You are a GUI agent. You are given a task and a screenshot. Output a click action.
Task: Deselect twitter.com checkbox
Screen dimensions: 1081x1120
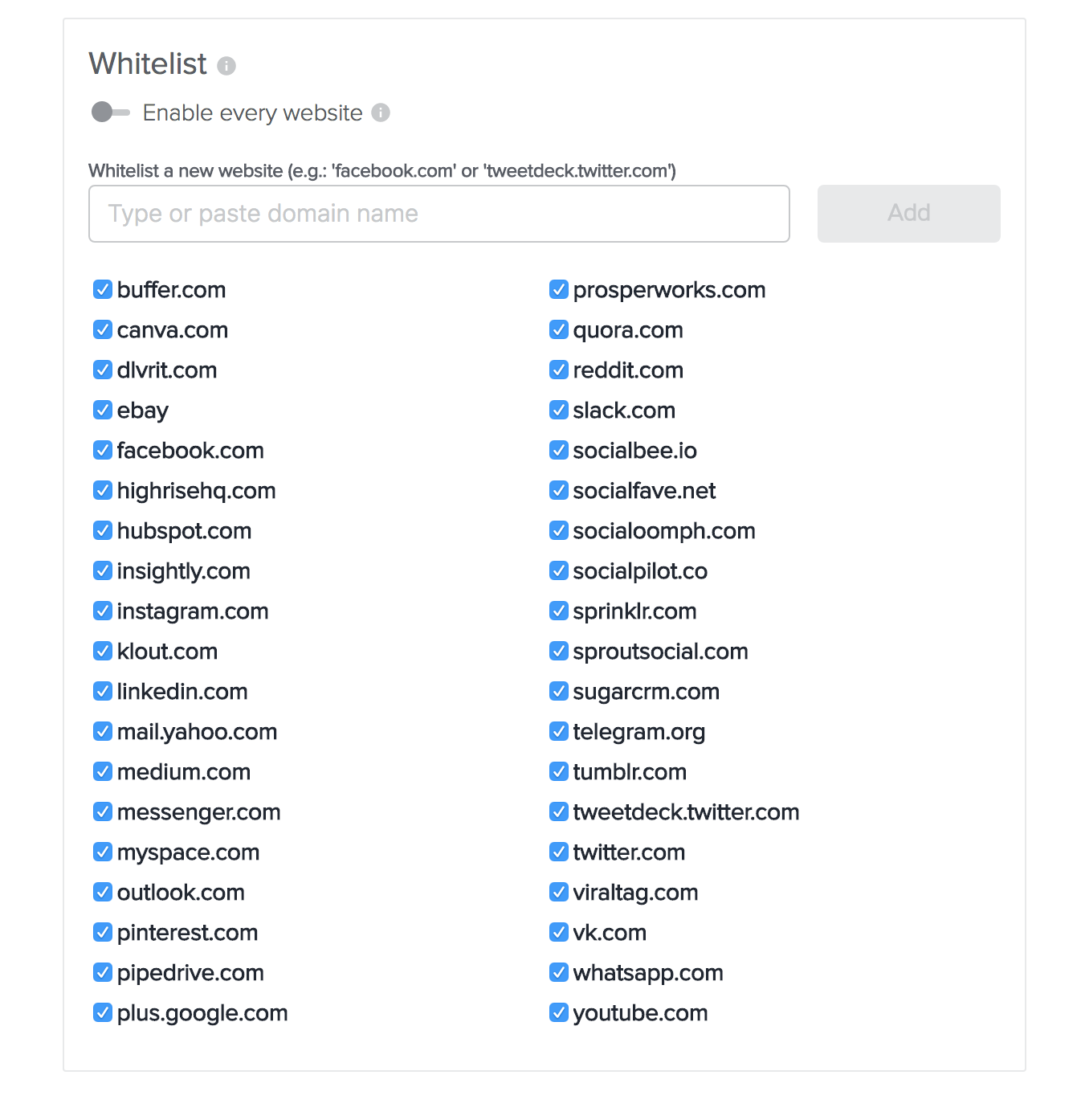[x=559, y=852]
